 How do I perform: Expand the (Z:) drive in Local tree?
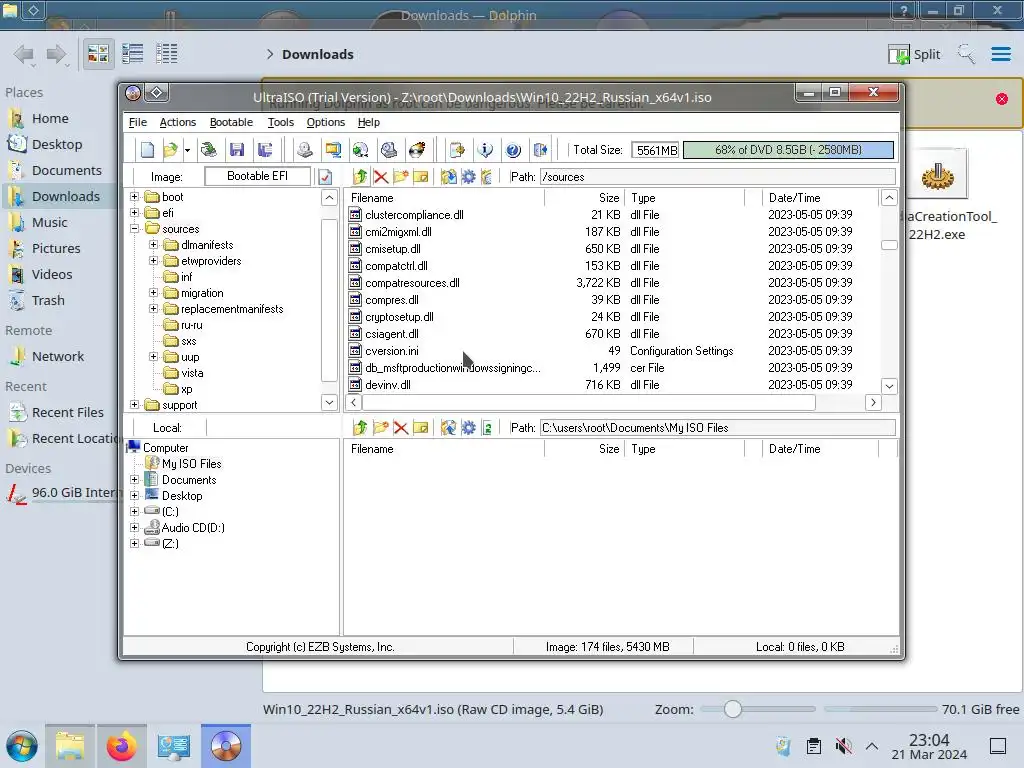click(135, 543)
